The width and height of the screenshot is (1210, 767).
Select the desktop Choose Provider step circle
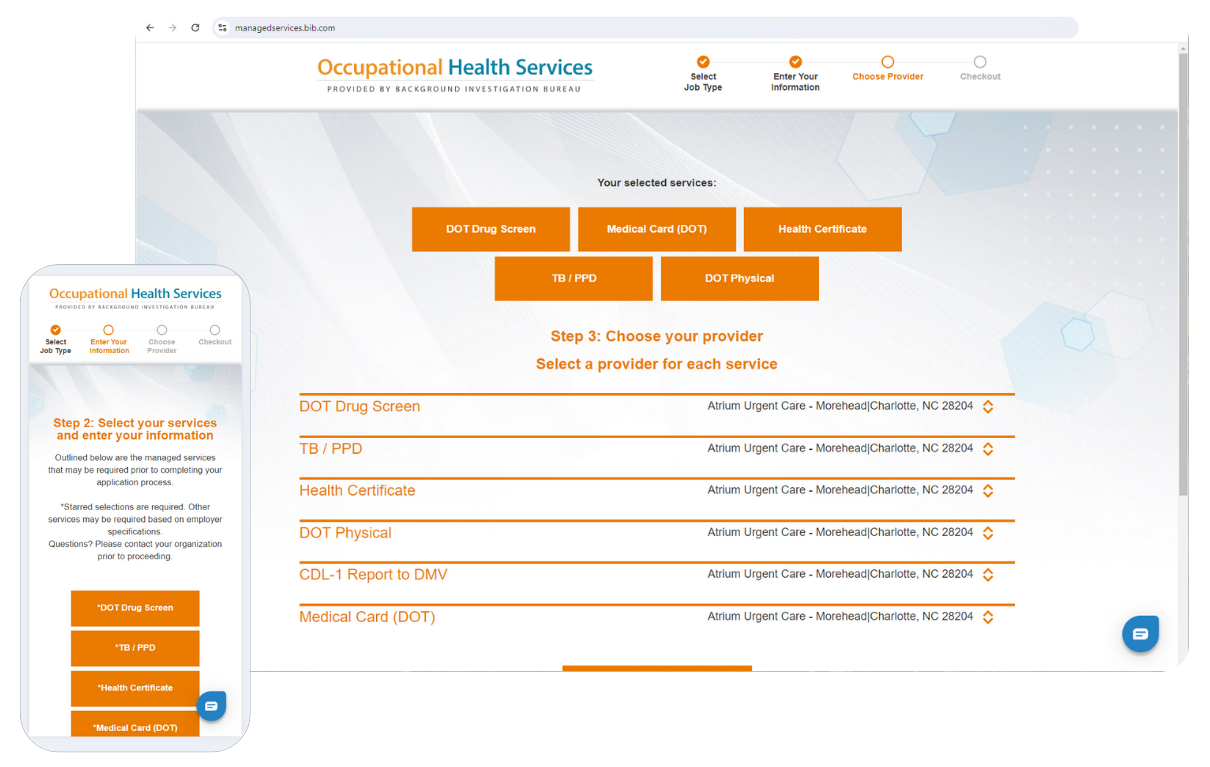887,62
